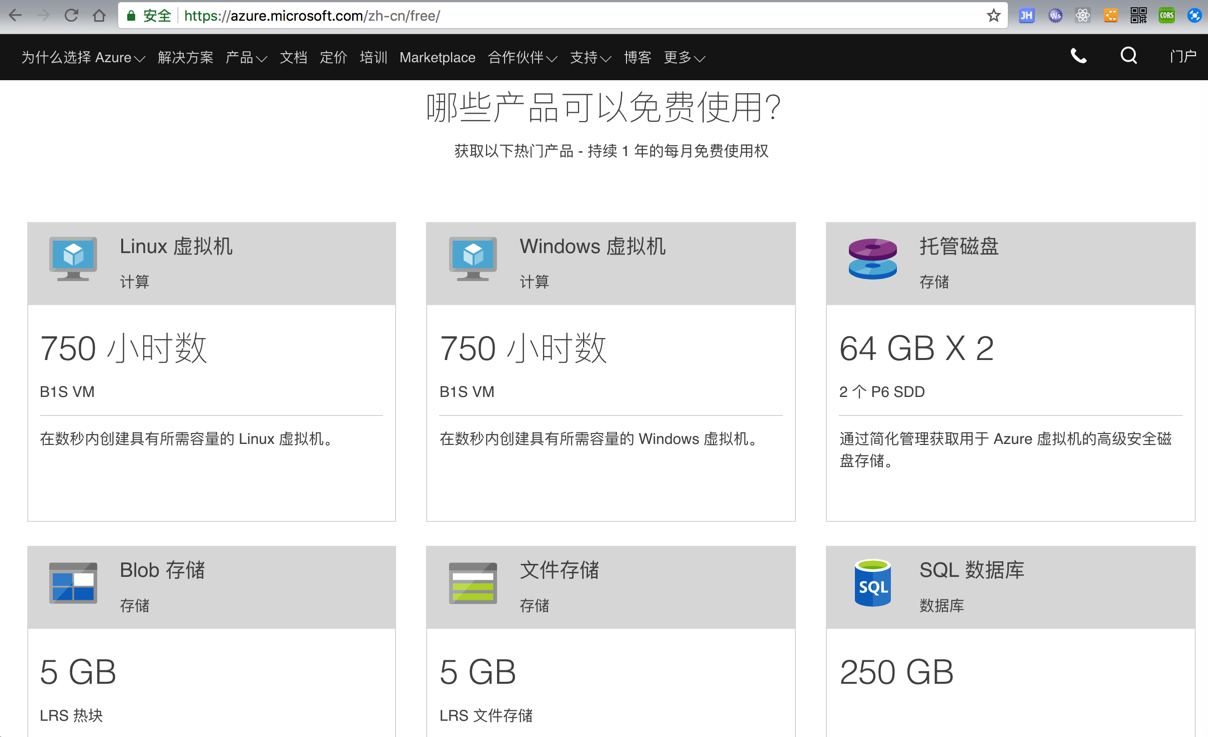Viewport: 1208px width, 737px height.
Task: Click the LRS 文件存储 text
Action: click(x=486, y=716)
